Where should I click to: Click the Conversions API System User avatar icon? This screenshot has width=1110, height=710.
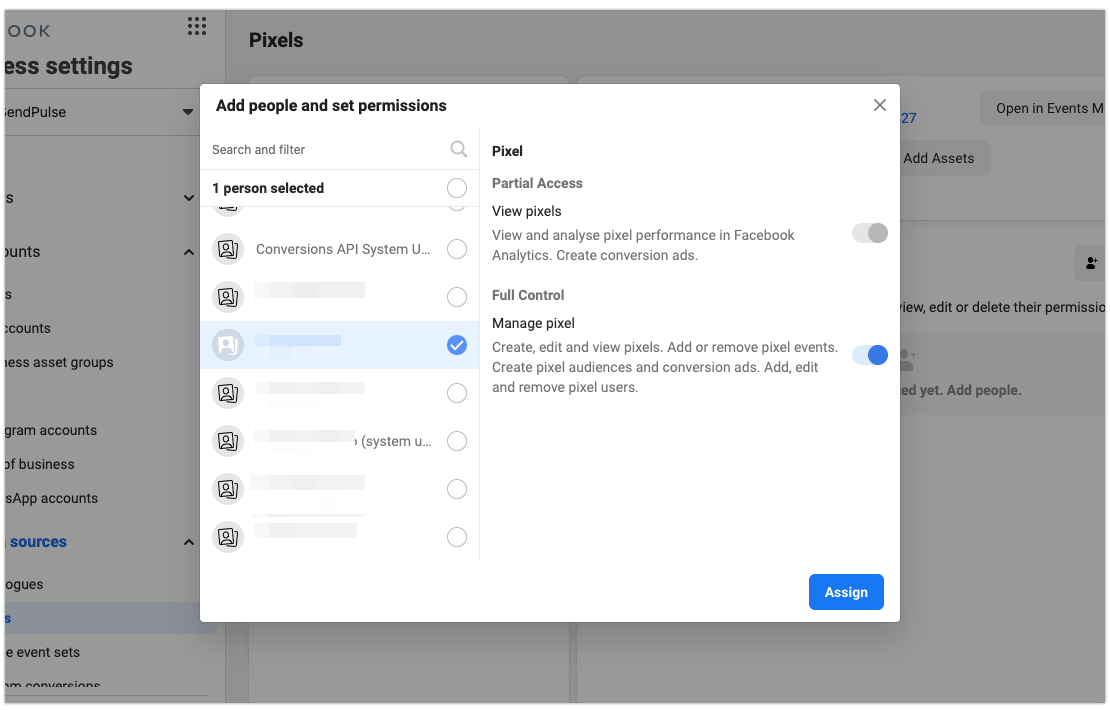coord(228,249)
